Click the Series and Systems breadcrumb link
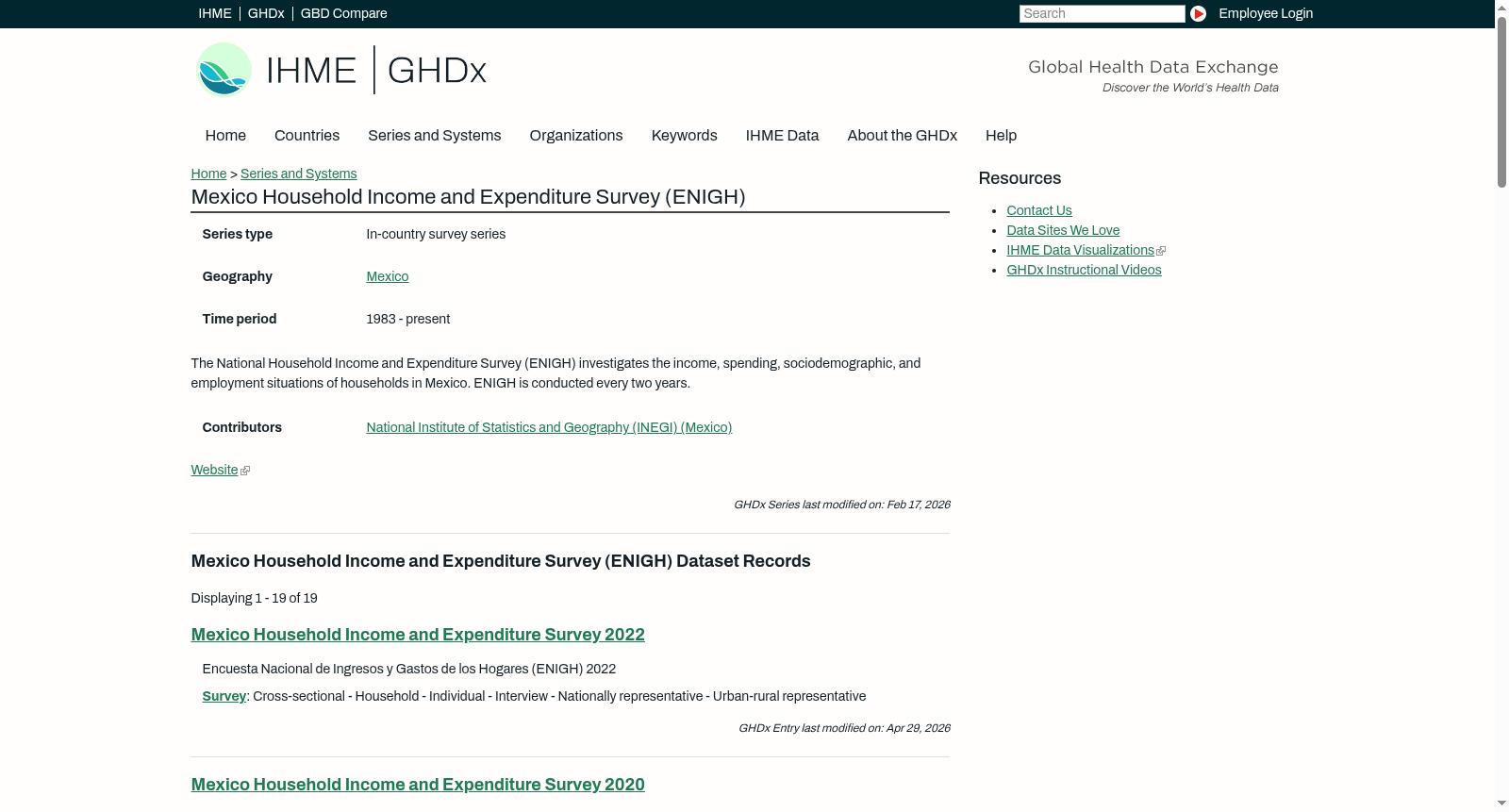The height and width of the screenshot is (812, 1509). pyautogui.click(x=298, y=174)
